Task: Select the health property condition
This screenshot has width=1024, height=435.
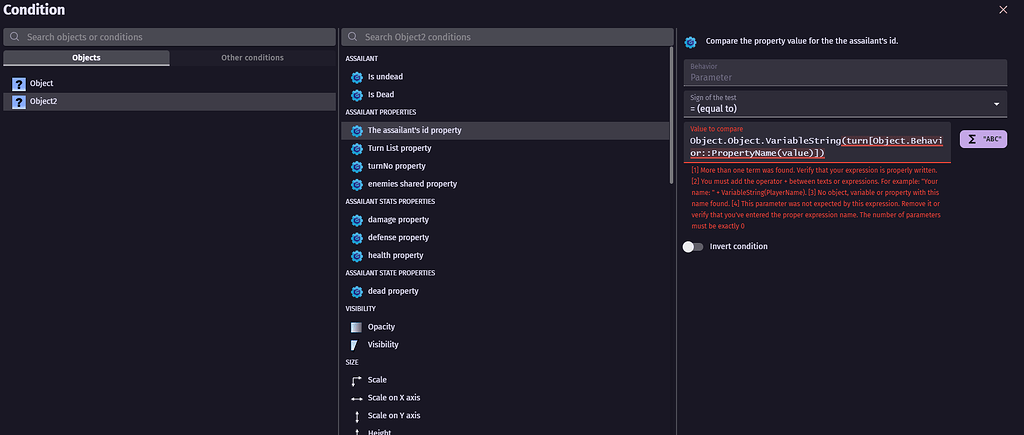Action: click(x=395, y=256)
